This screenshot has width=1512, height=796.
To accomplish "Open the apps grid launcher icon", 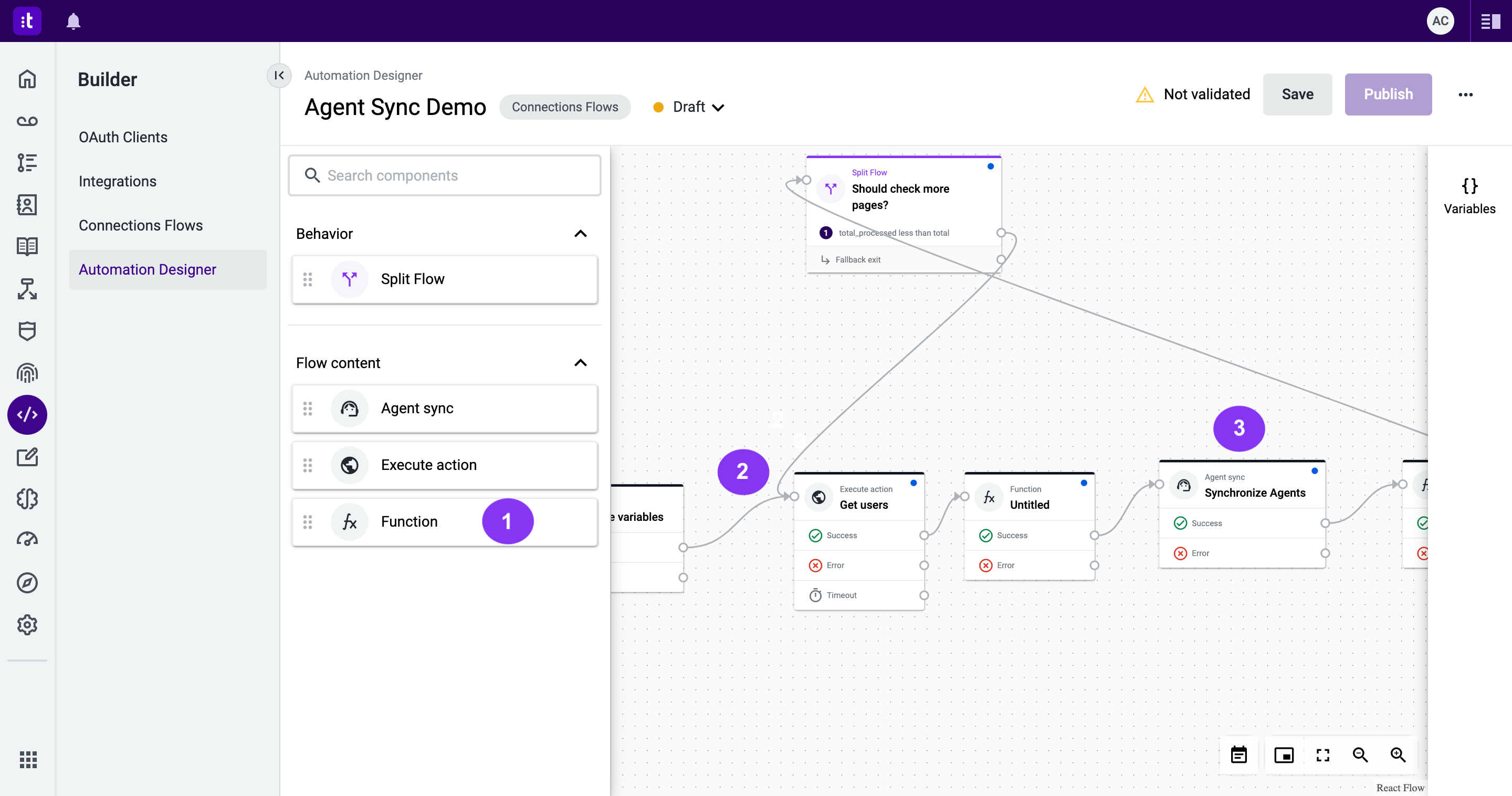I will click(x=28, y=760).
